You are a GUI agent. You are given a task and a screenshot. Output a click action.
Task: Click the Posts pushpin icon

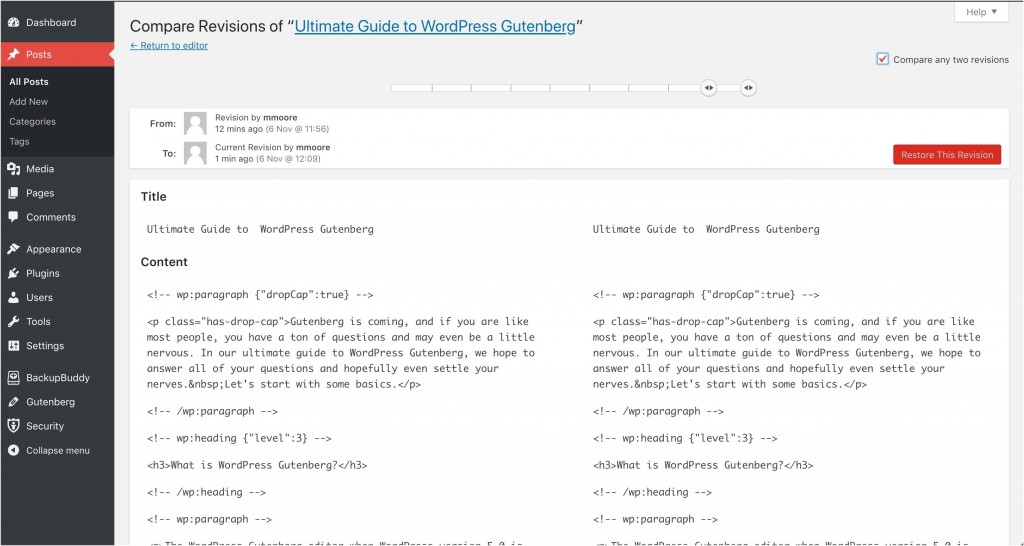[x=14, y=54]
